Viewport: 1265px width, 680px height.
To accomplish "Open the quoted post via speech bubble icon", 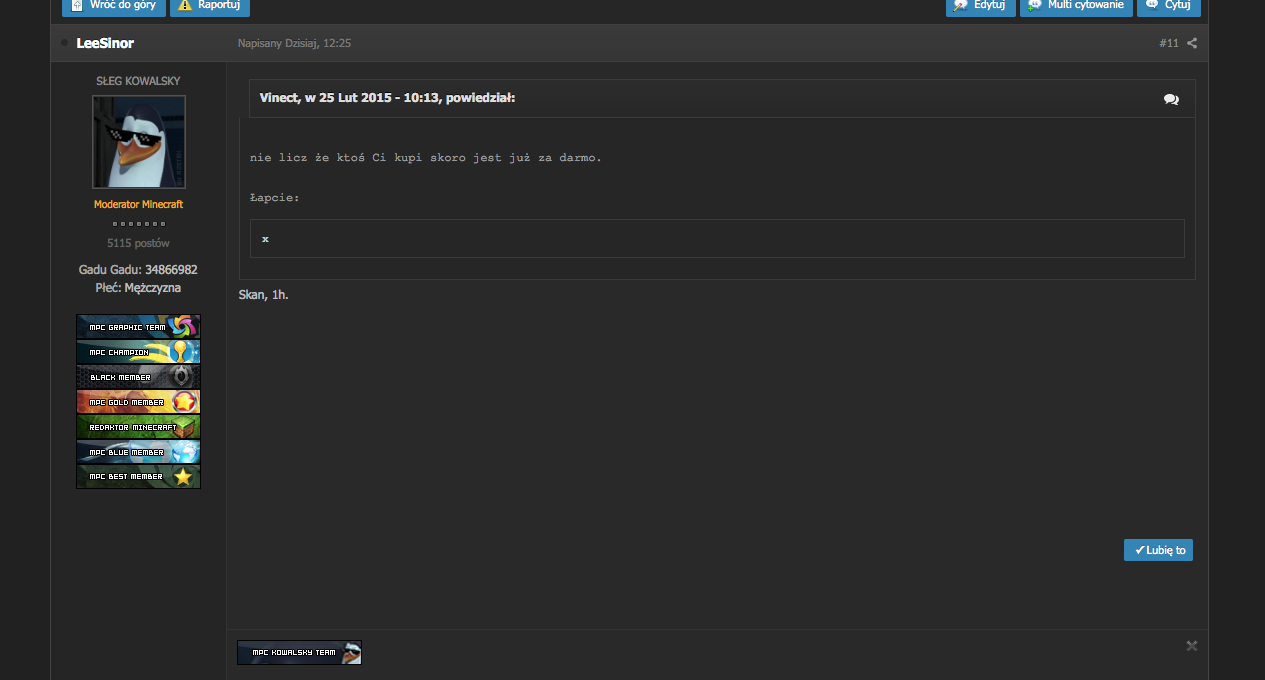I will pos(1171,99).
